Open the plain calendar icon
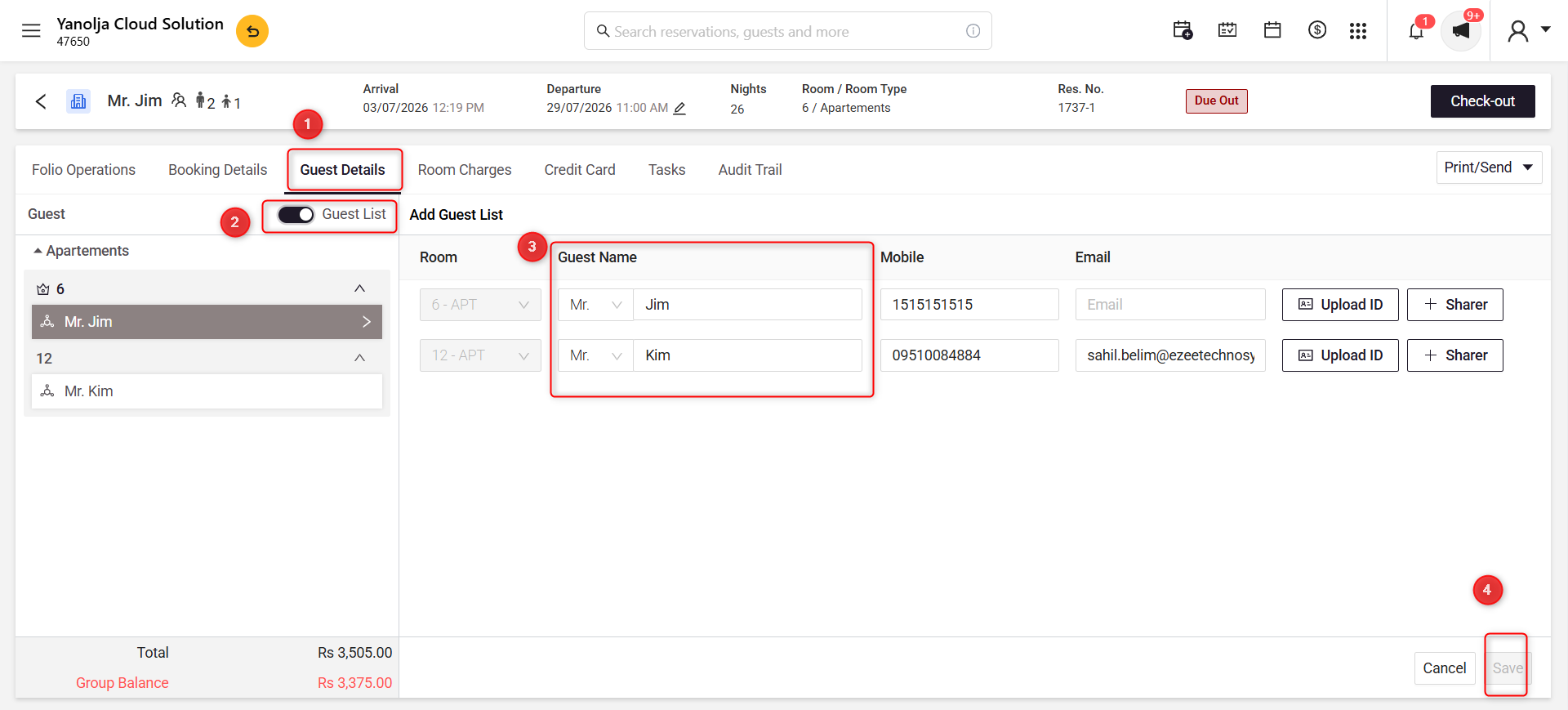This screenshot has width=1568, height=710. tap(1272, 31)
